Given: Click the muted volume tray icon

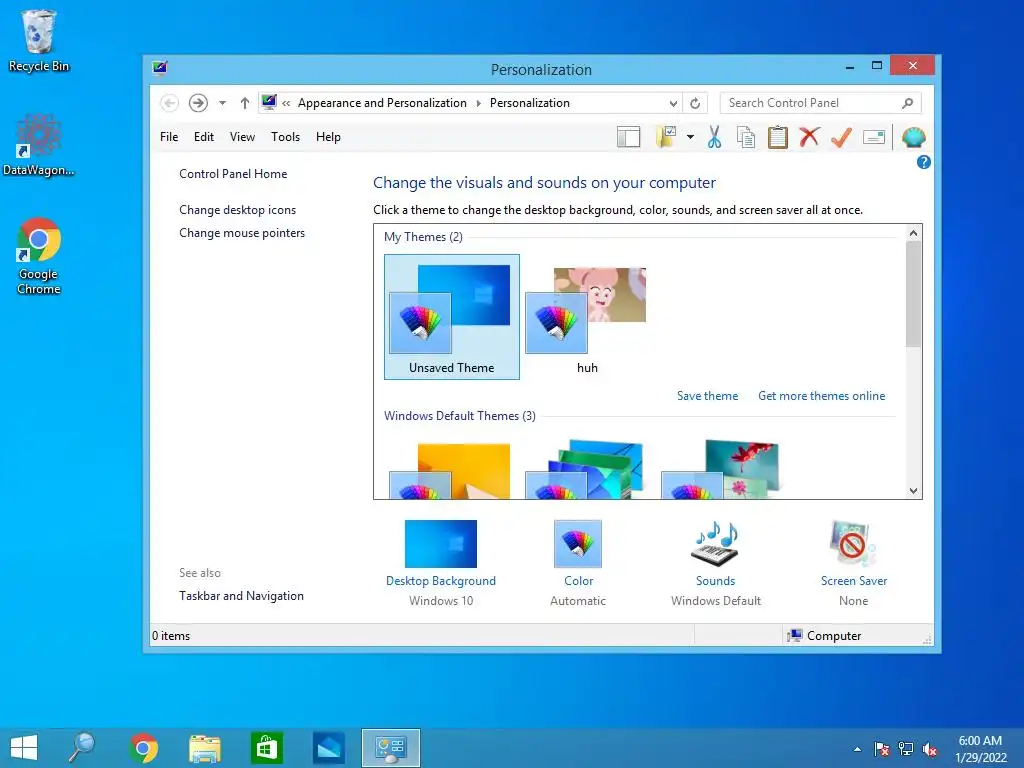Looking at the screenshot, I should point(930,749).
